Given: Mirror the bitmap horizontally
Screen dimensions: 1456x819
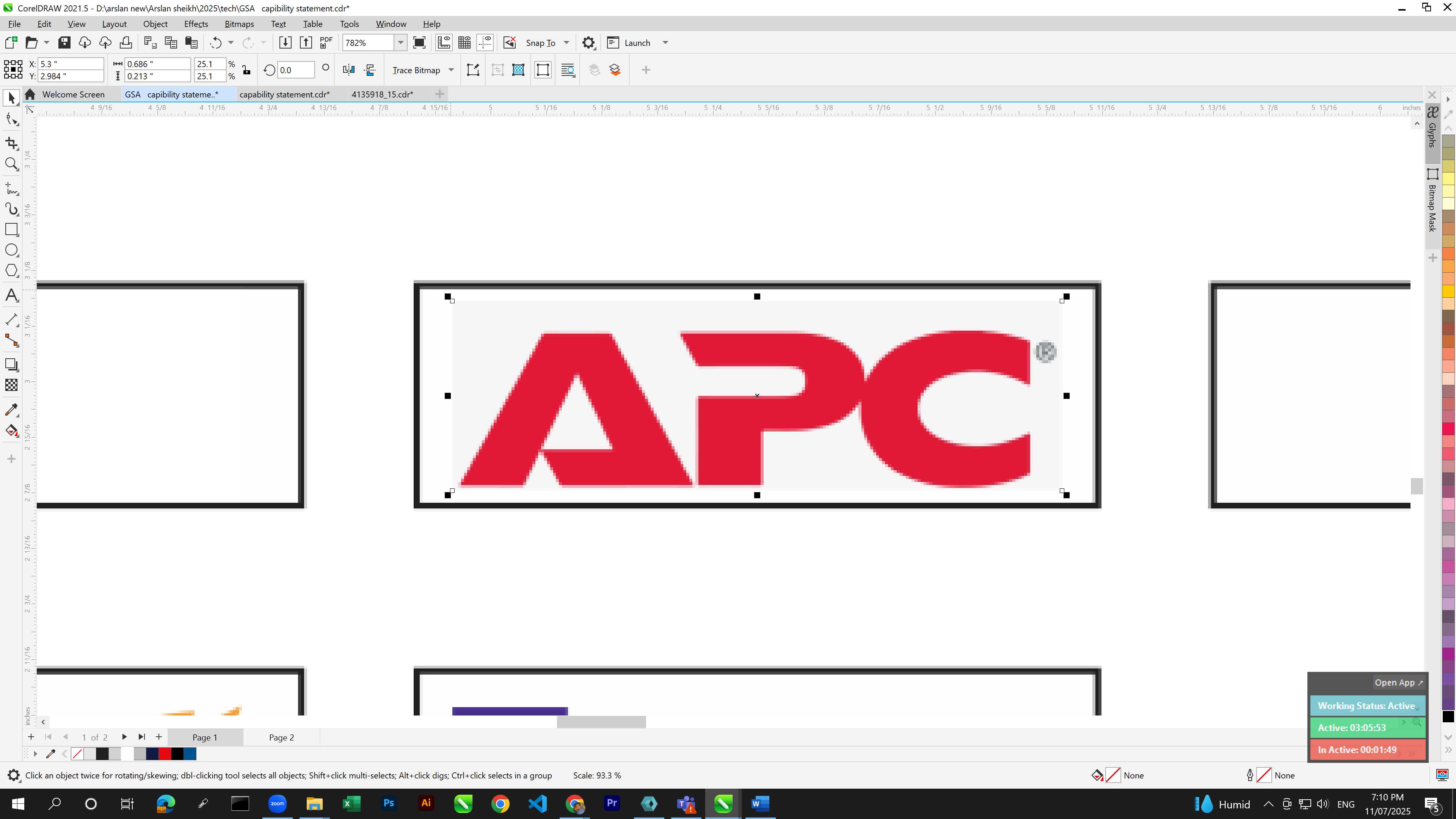Looking at the screenshot, I should [349, 70].
